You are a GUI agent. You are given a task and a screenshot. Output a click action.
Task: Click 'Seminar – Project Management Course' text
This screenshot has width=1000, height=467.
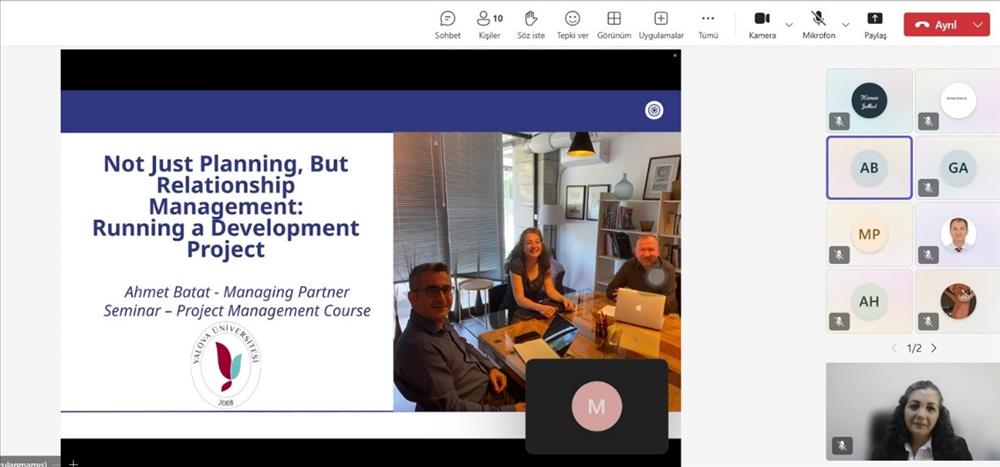point(237,311)
